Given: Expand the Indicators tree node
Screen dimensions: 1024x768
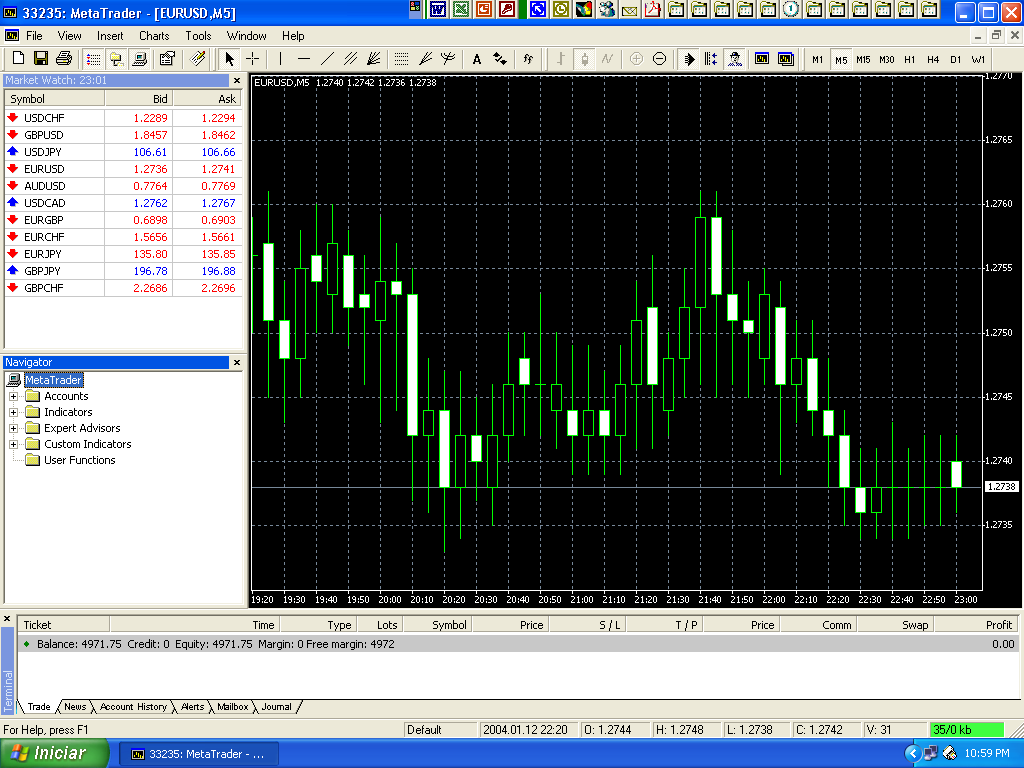Looking at the screenshot, I should (x=13, y=412).
